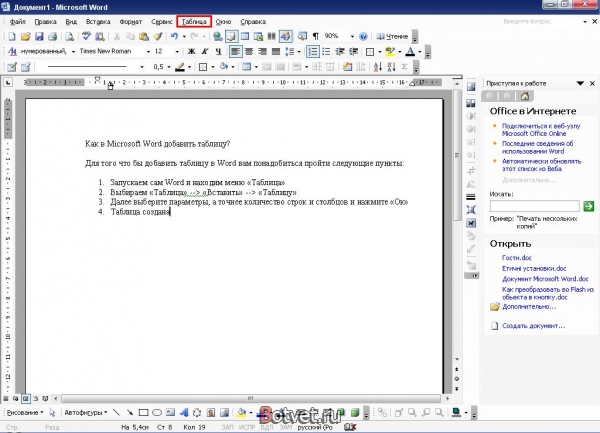Expand the Рисование drawing menu
The width and height of the screenshot is (600, 433).
(25, 412)
